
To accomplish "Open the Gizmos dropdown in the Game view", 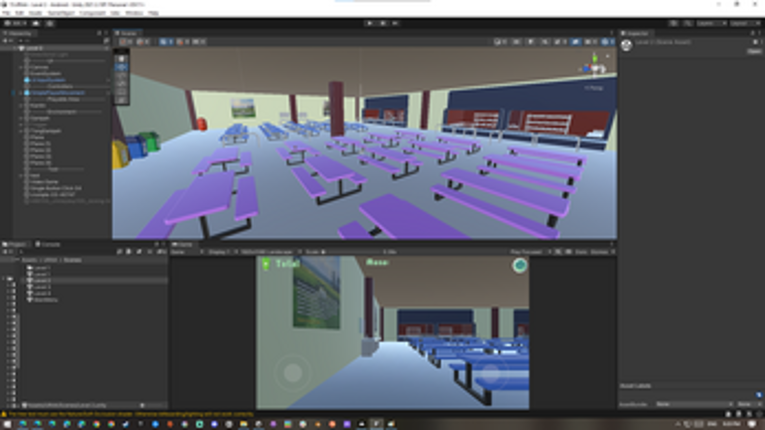I will pyautogui.click(x=602, y=252).
